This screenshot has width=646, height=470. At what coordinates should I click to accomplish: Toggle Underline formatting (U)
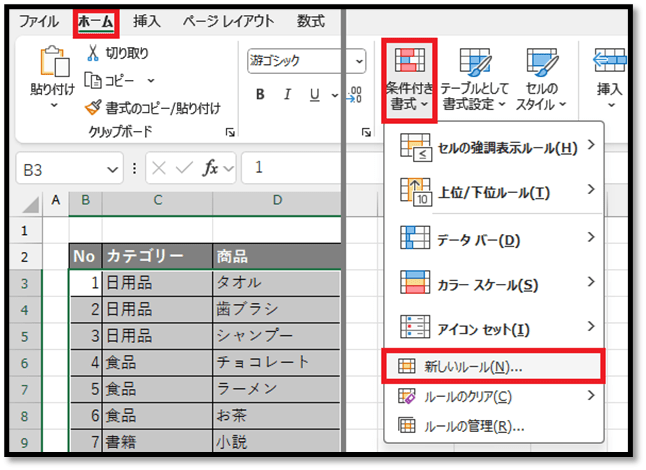314,95
